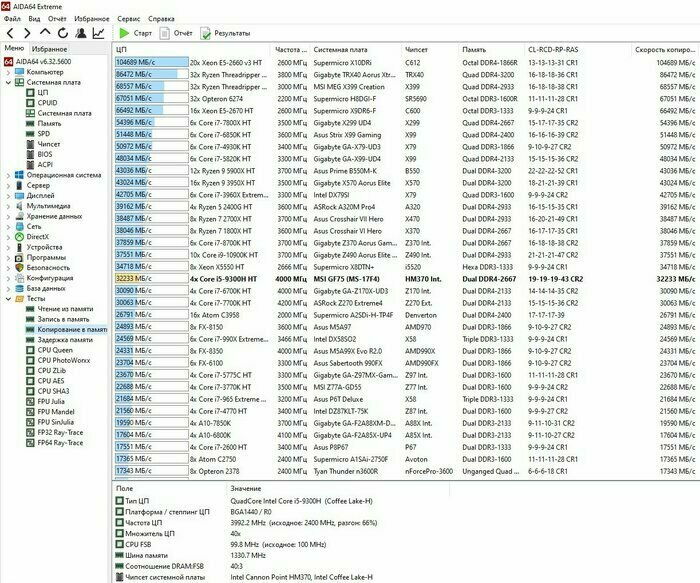The image size is (700, 583).
Task: Open the user manage toolbar icon
Action: 80,33
